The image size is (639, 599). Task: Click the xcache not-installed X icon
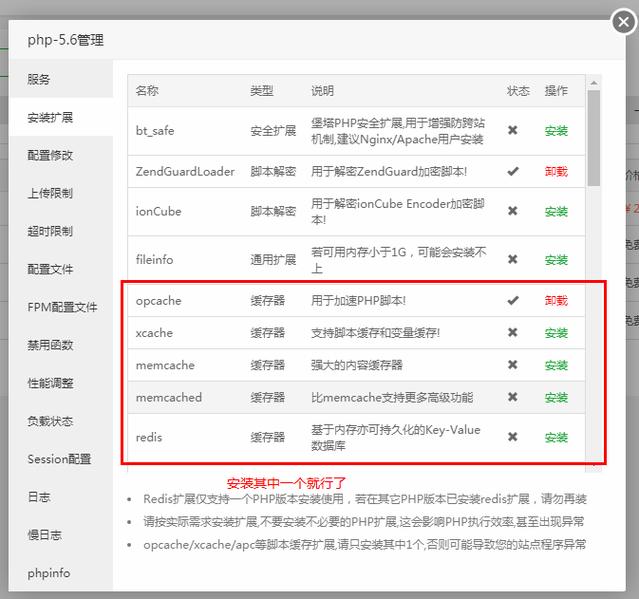coord(513,333)
